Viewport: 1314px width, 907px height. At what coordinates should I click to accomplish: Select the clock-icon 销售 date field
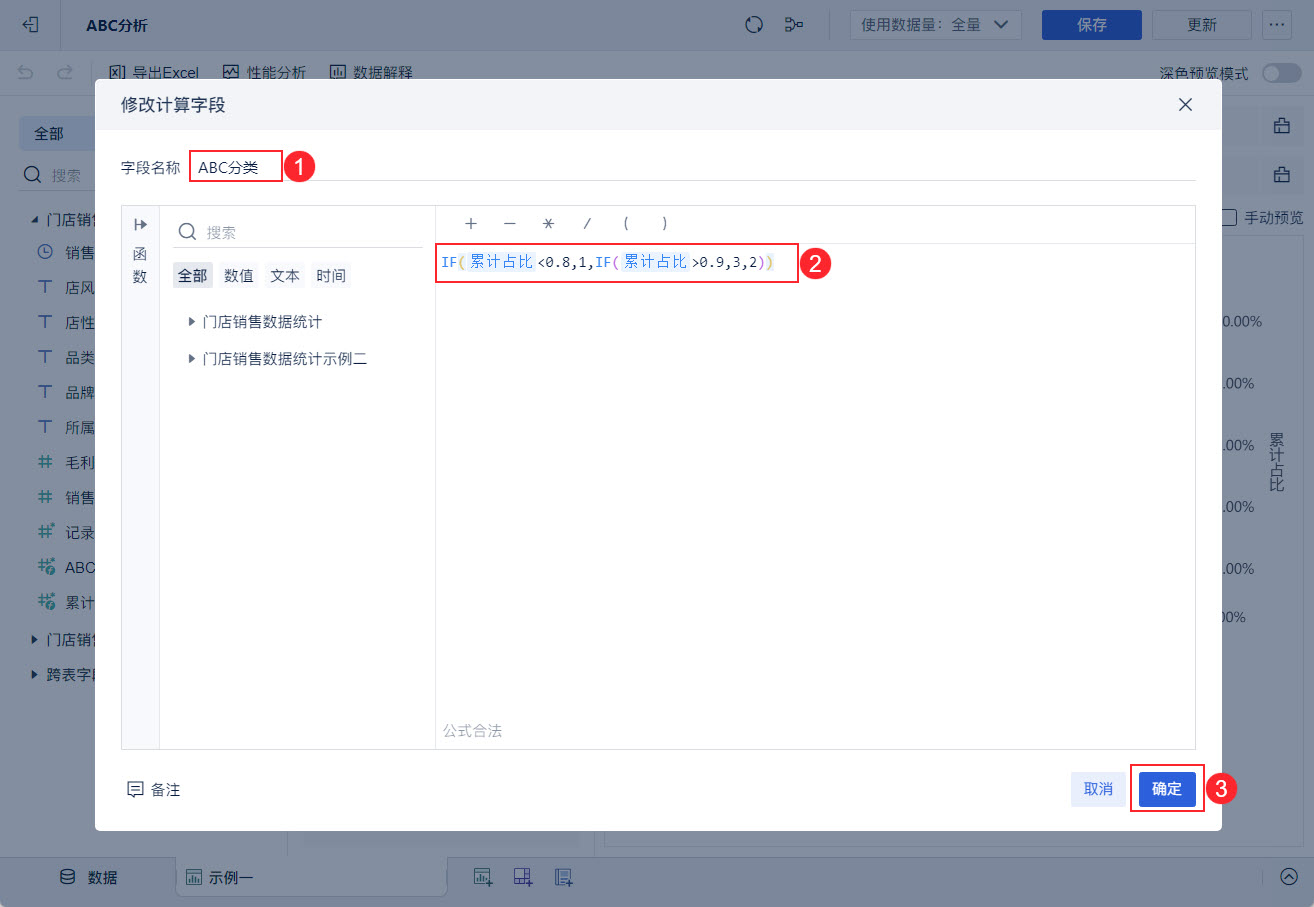tap(65, 252)
